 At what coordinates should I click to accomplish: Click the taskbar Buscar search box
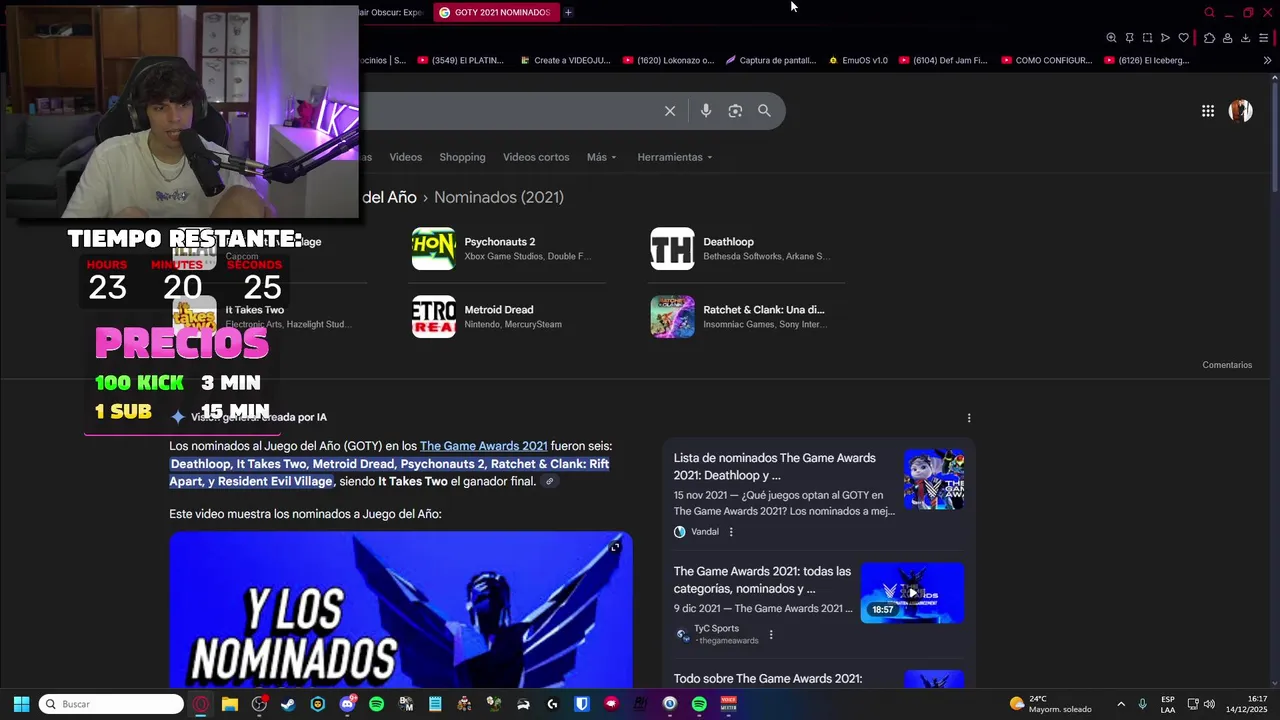[112, 704]
